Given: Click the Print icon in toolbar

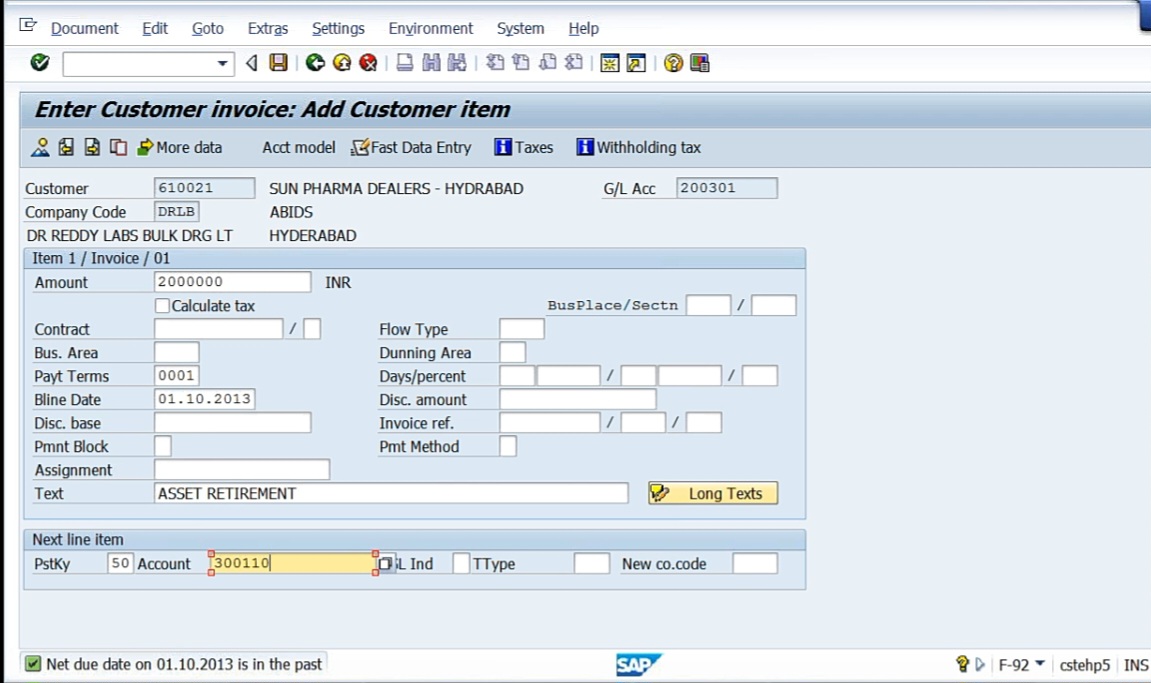Looking at the screenshot, I should point(404,63).
